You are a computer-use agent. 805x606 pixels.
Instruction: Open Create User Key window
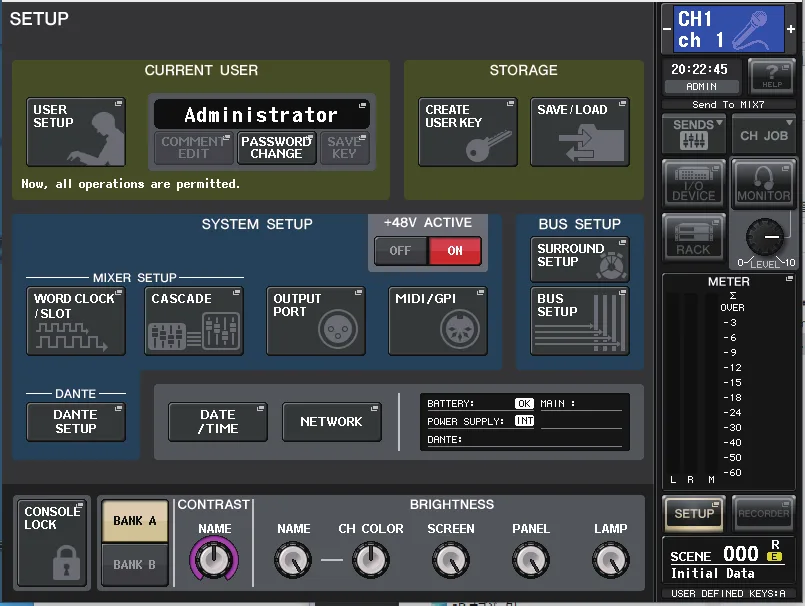[468, 132]
